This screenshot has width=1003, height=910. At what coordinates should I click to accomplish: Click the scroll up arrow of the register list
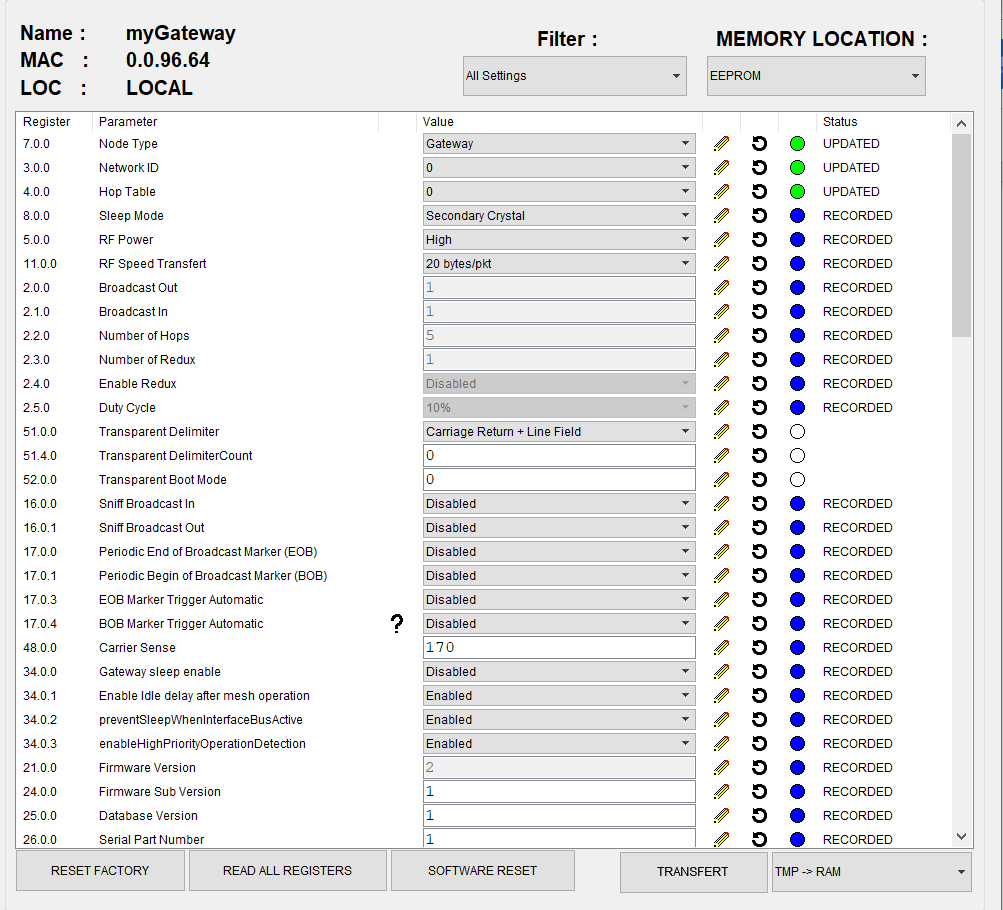click(961, 123)
